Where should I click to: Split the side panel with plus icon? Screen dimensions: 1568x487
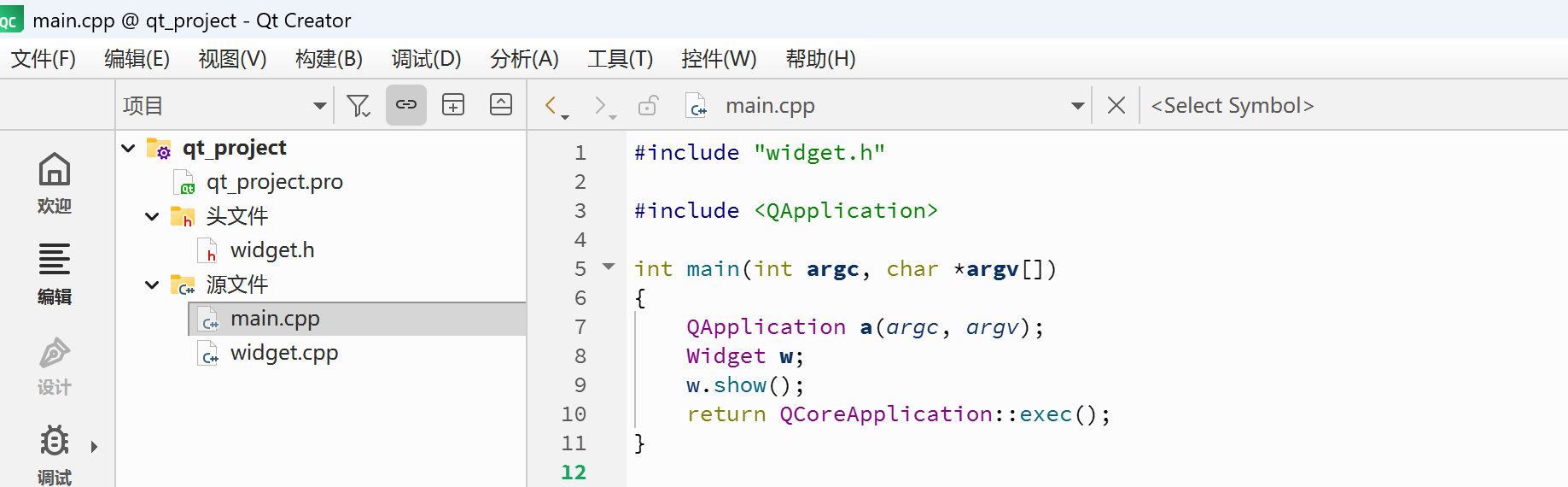pos(453,105)
